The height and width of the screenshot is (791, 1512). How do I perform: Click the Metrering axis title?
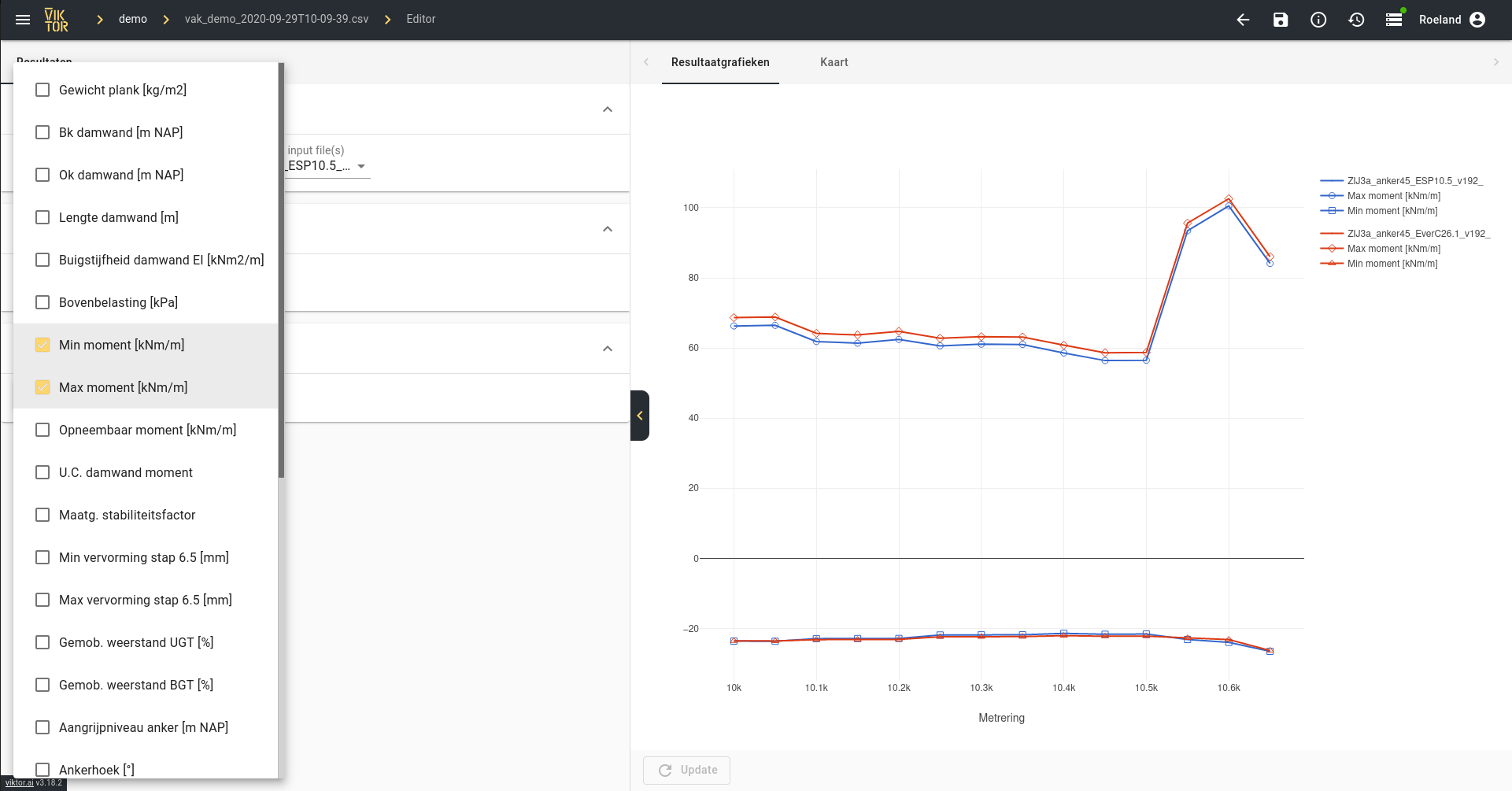click(x=1001, y=718)
